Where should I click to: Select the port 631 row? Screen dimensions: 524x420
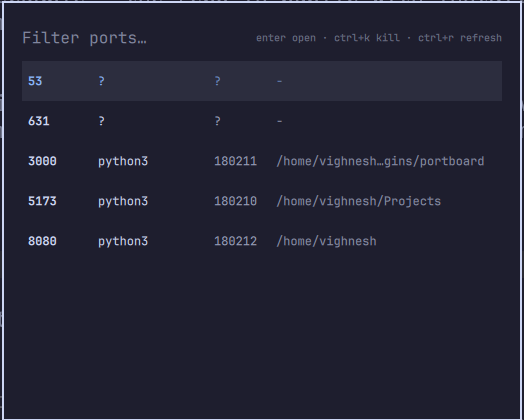pyautogui.click(x=262, y=121)
